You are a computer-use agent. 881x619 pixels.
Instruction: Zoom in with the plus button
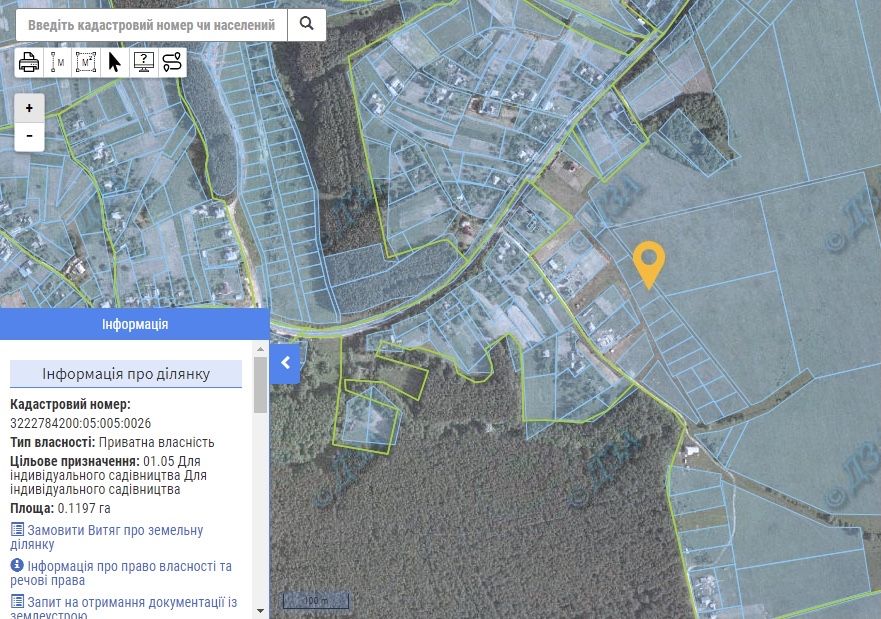click(x=29, y=108)
